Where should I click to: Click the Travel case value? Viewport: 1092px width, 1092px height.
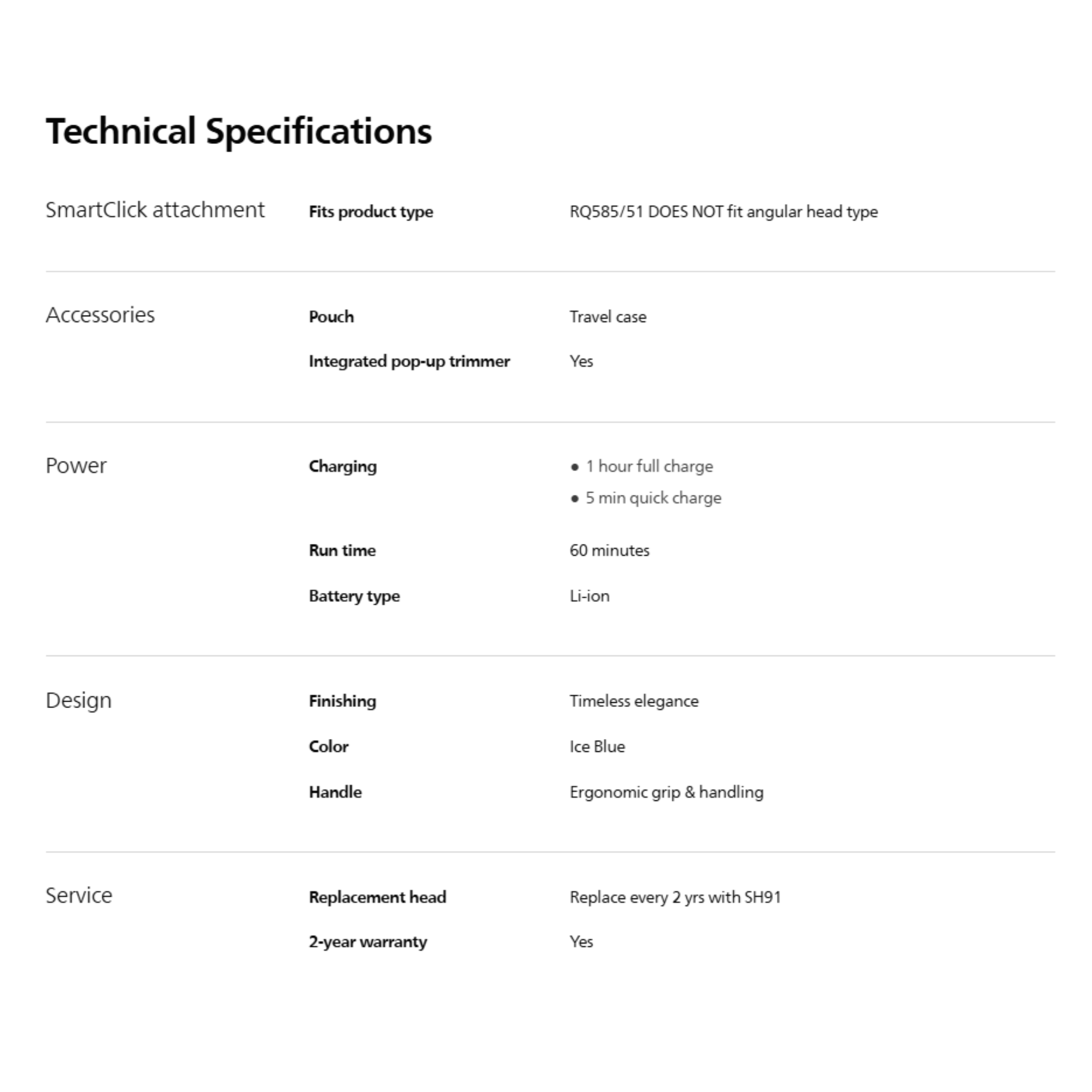coord(608,317)
